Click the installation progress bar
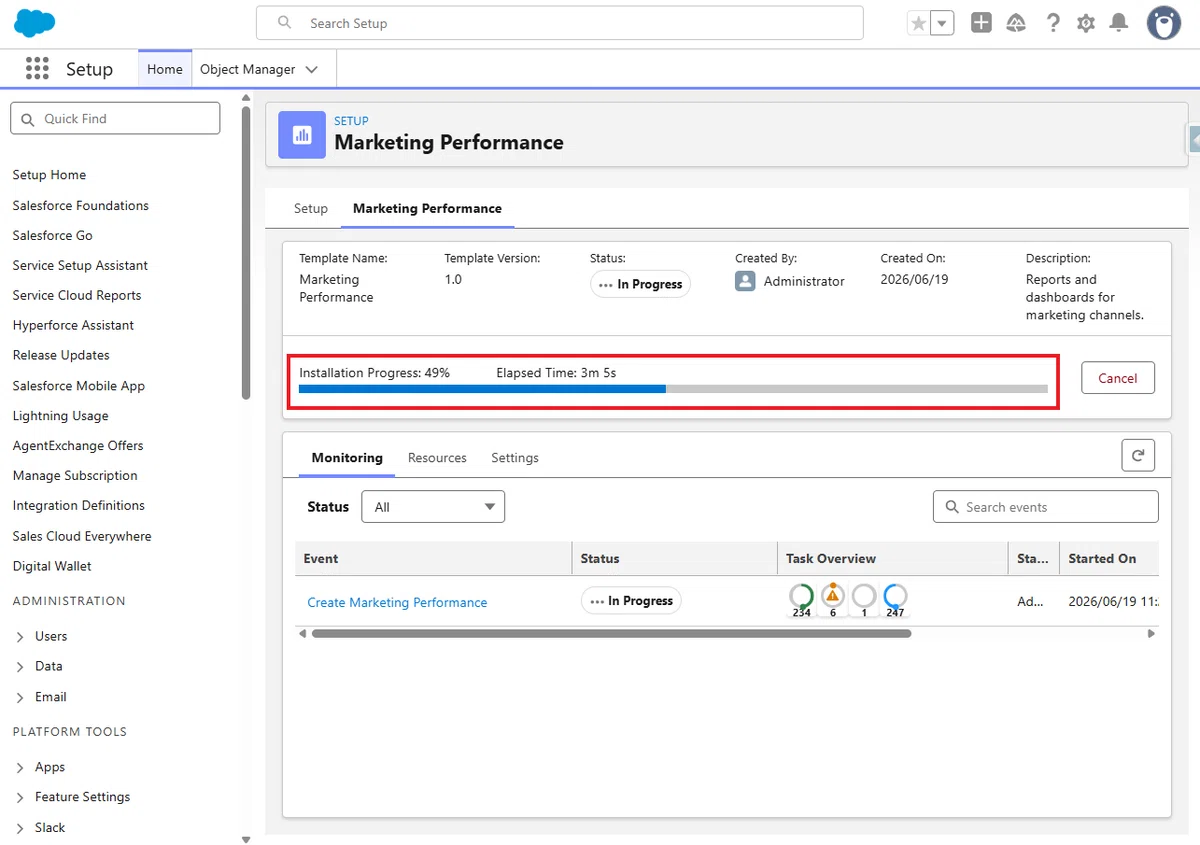Screen dimensions: 1200x845 click(673, 388)
